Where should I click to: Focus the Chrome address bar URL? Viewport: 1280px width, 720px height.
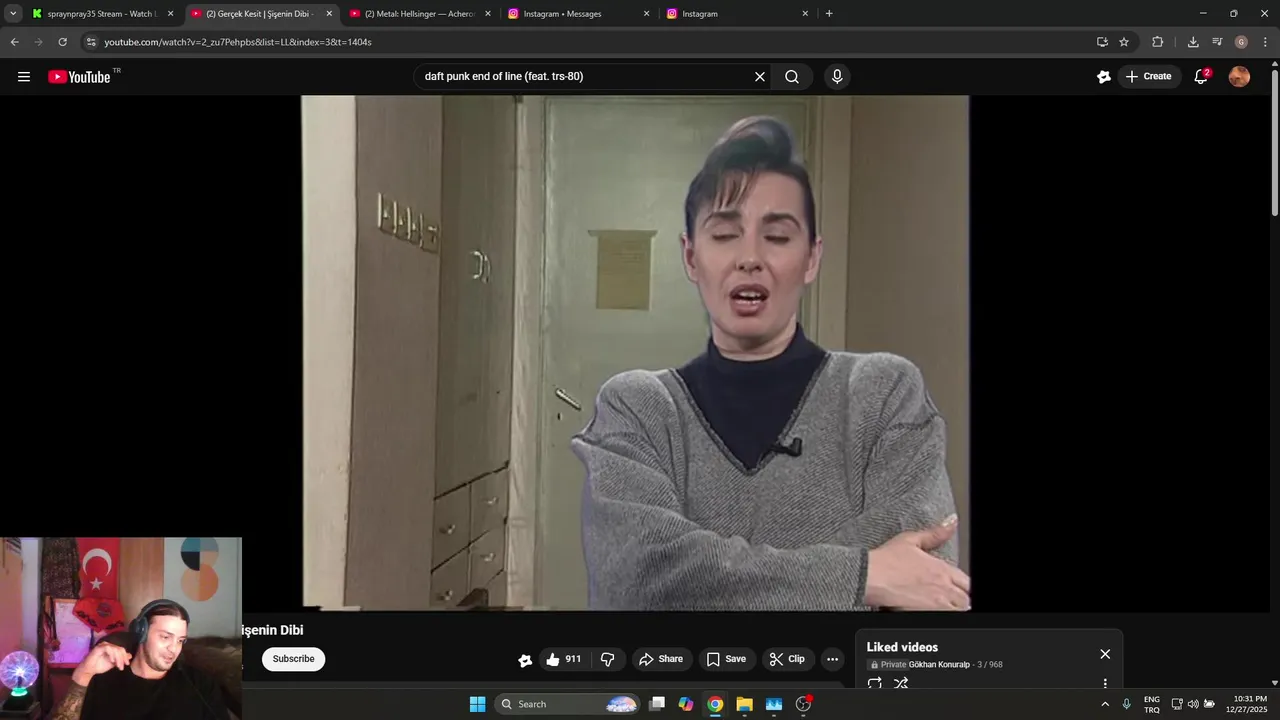[238, 42]
